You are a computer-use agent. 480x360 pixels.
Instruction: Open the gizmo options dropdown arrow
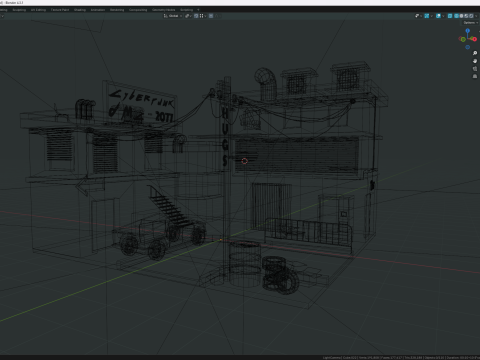pyautogui.click(x=432, y=16)
